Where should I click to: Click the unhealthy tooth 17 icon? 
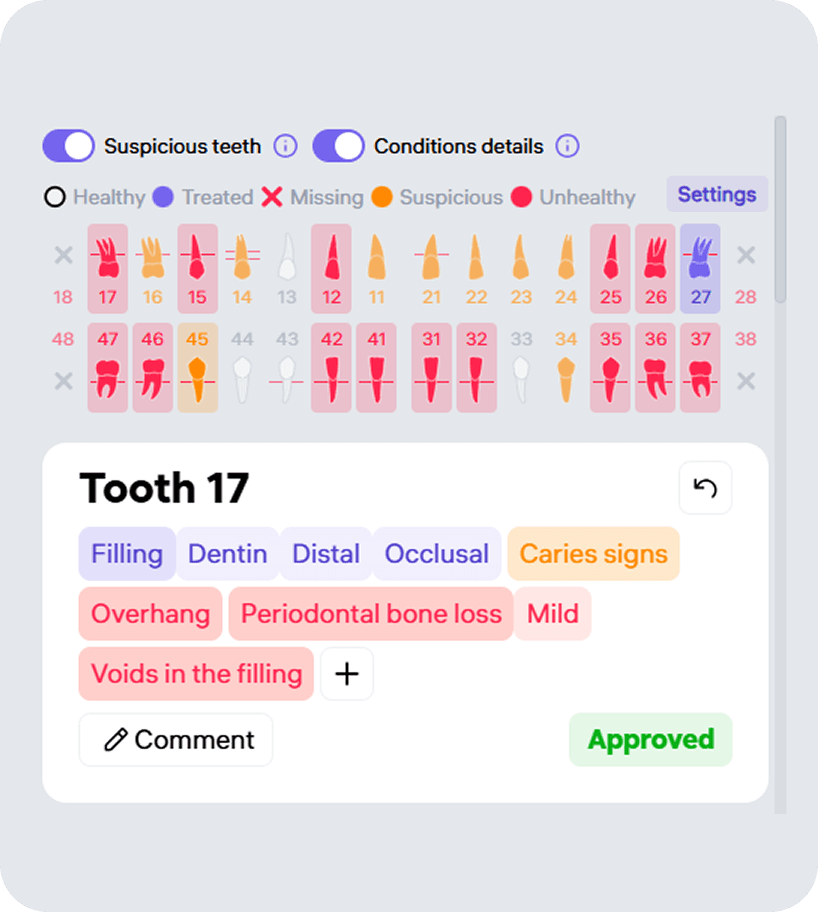[x=108, y=269]
